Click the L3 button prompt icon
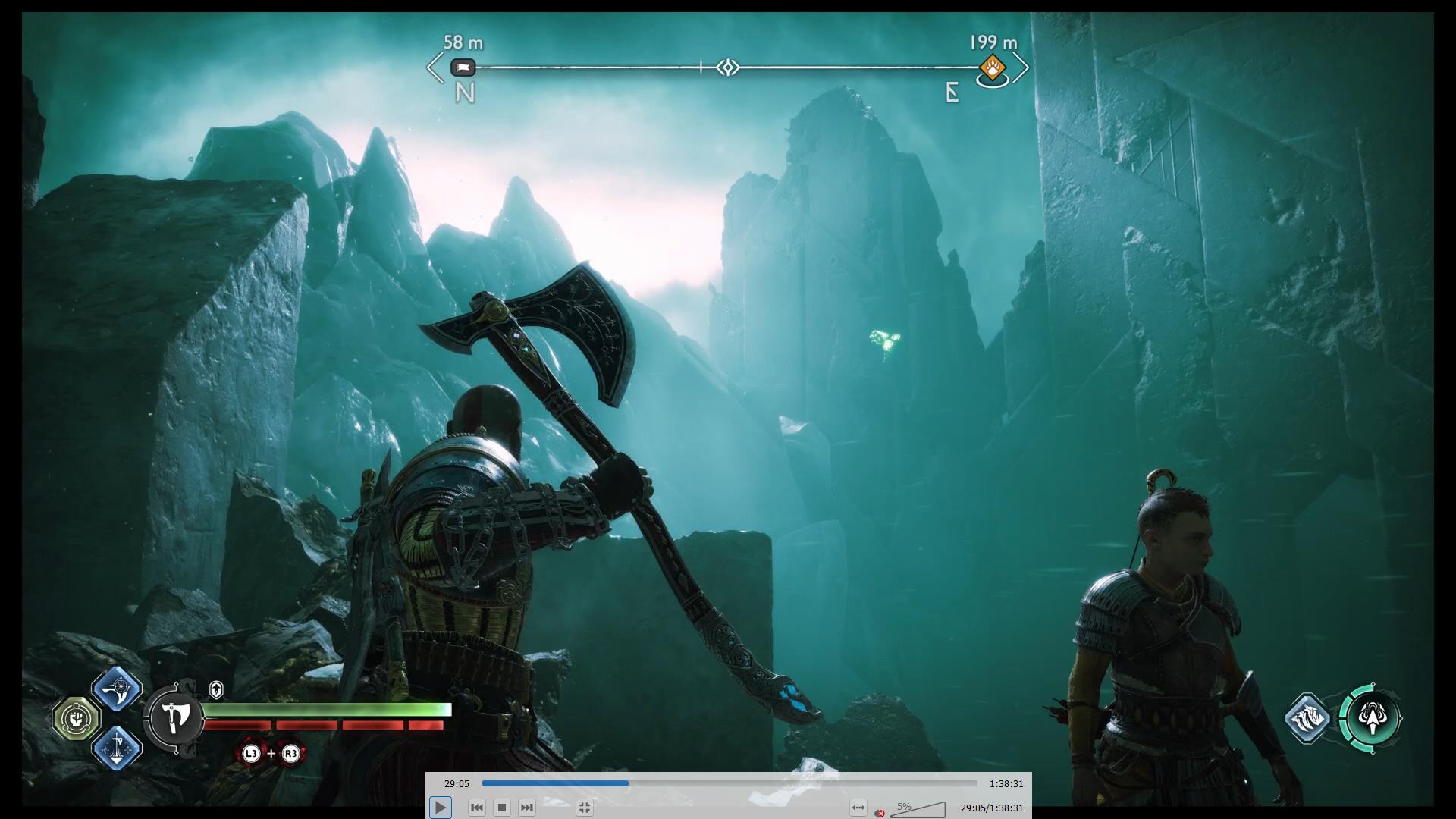This screenshot has height=819, width=1456. (250, 753)
